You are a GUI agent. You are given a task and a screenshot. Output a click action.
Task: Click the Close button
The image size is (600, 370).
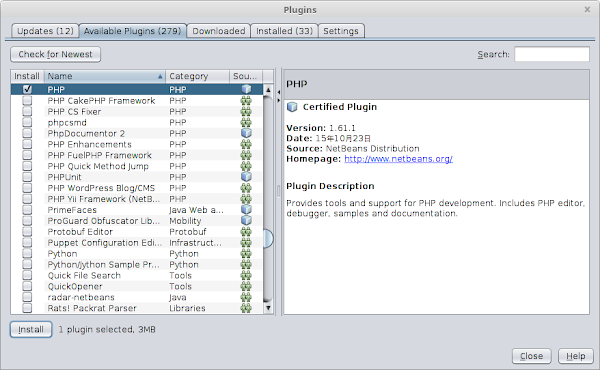532,356
